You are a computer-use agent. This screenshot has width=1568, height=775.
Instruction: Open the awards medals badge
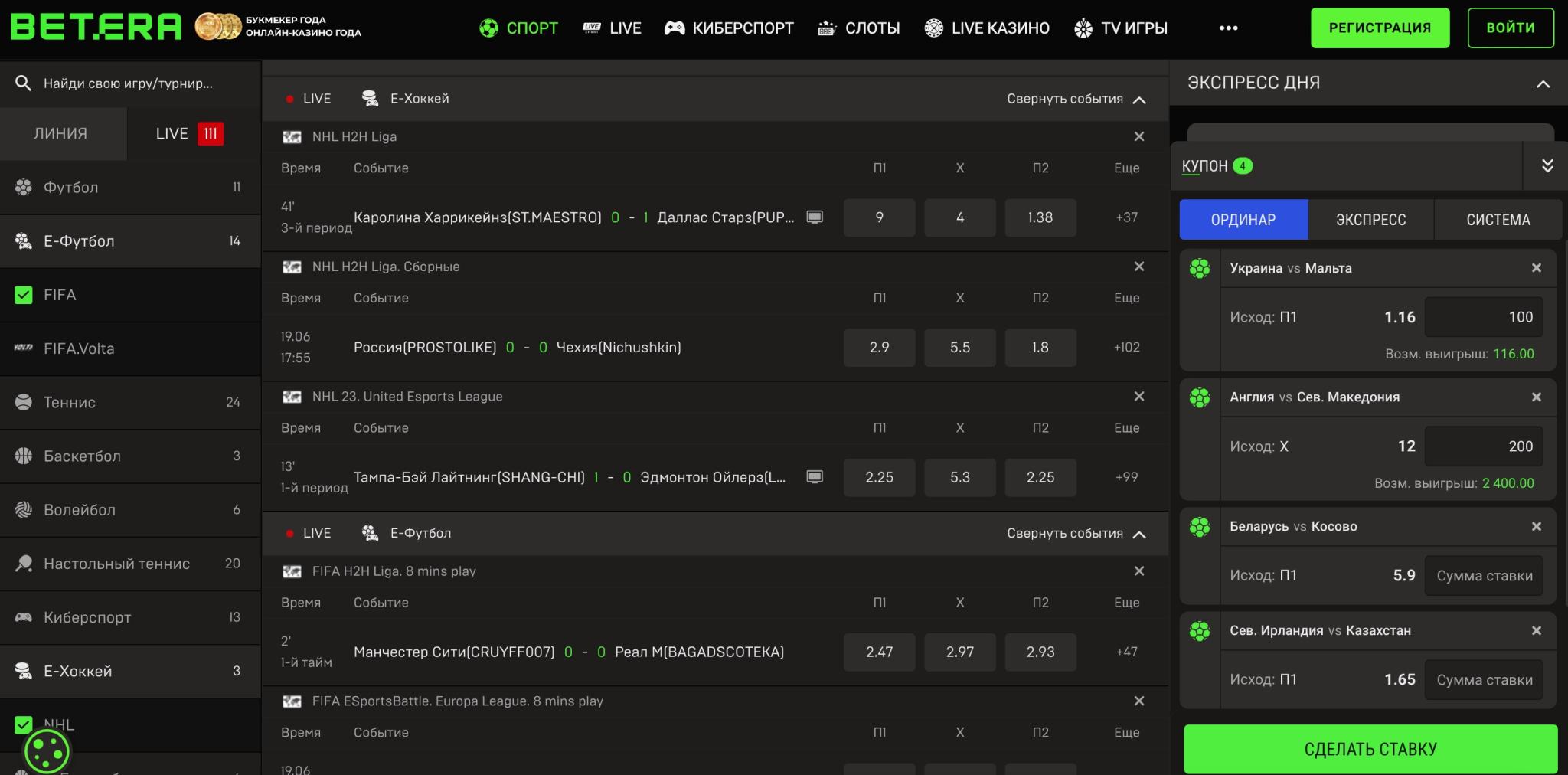[218, 27]
